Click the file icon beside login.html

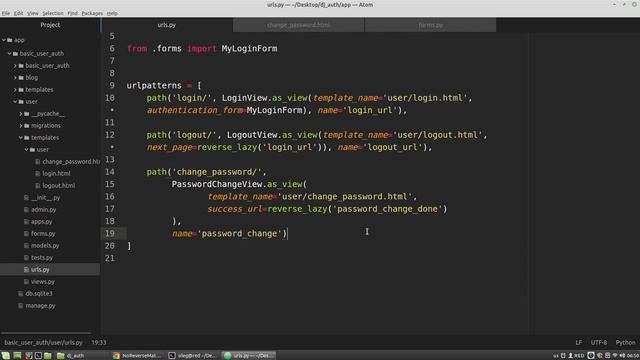38,173
